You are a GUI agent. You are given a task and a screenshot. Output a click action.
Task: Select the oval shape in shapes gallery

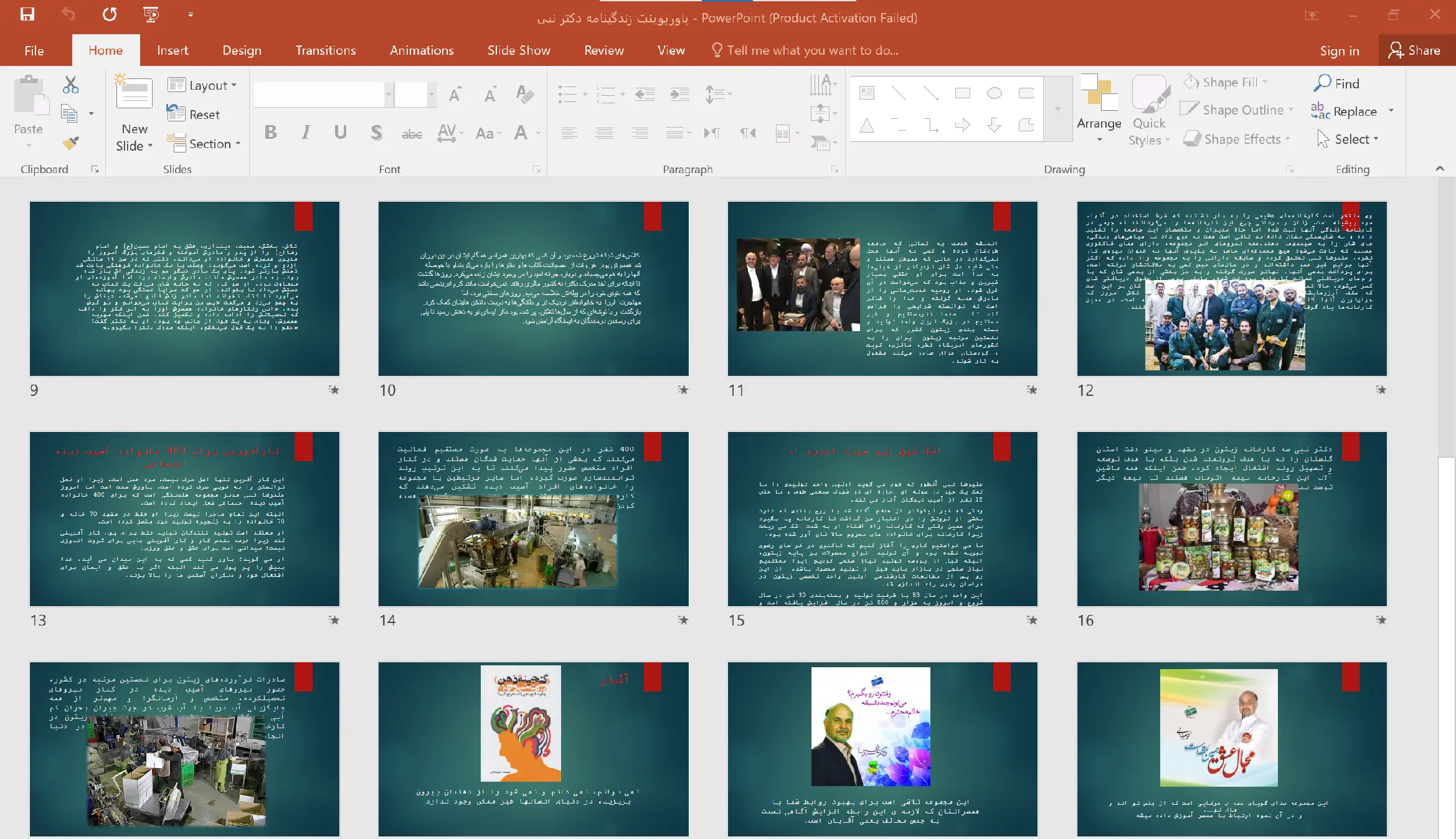coord(995,93)
